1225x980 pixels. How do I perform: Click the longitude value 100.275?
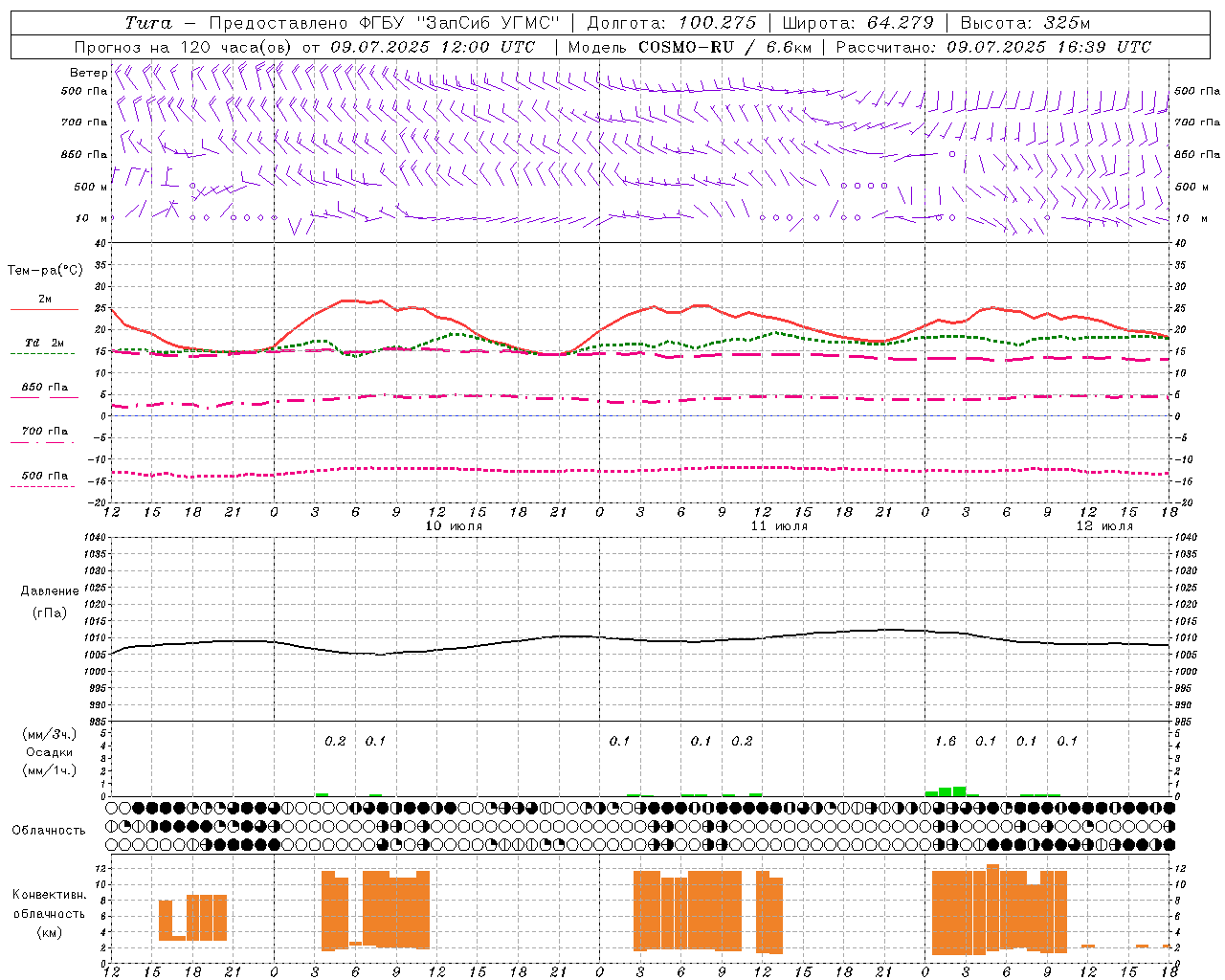tap(717, 23)
